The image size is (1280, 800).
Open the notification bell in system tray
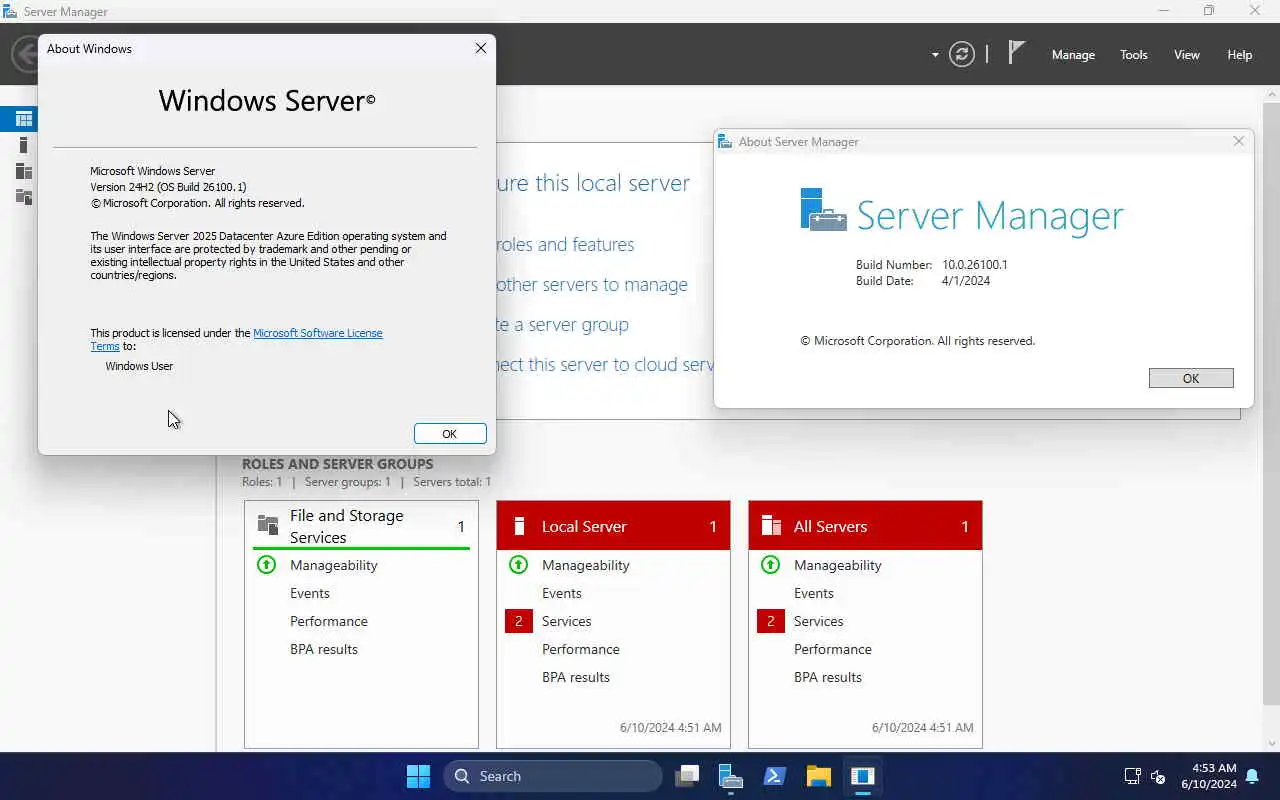coord(1252,776)
